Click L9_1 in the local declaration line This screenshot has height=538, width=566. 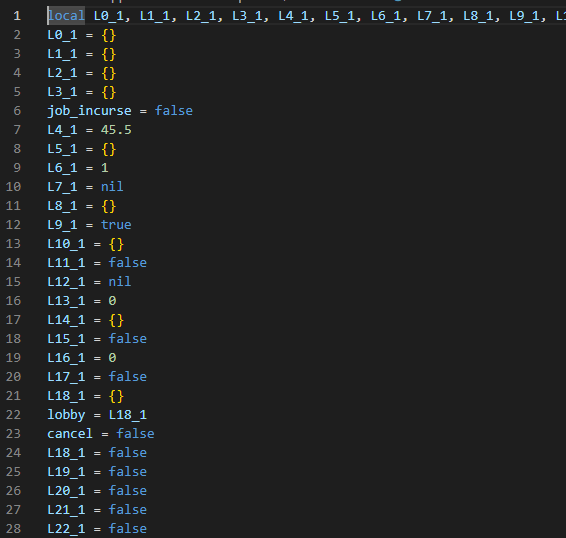524,16
